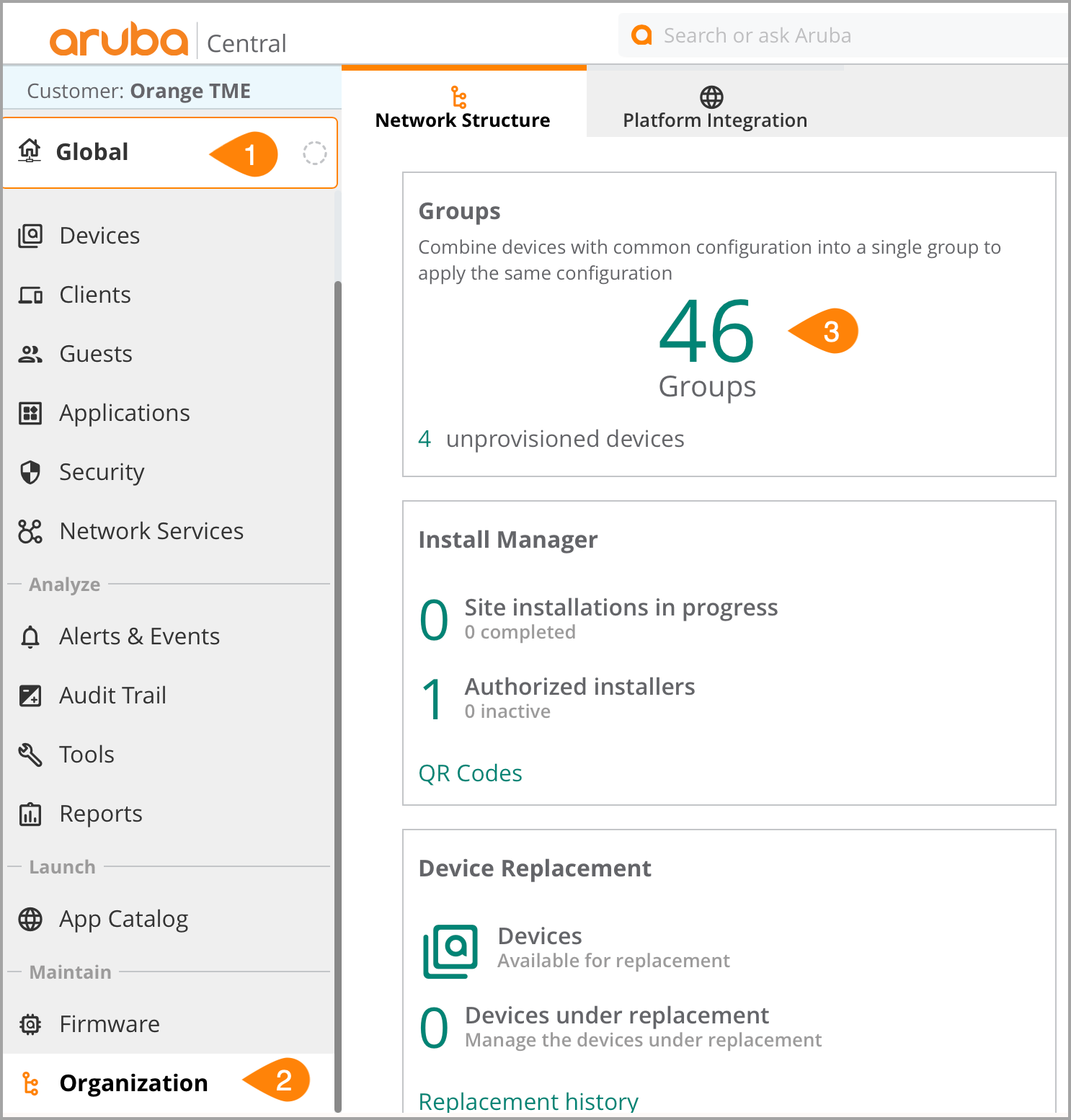Click the search magnifier icon
Viewport: 1071px width, 1120px height.
pyautogui.click(x=641, y=35)
